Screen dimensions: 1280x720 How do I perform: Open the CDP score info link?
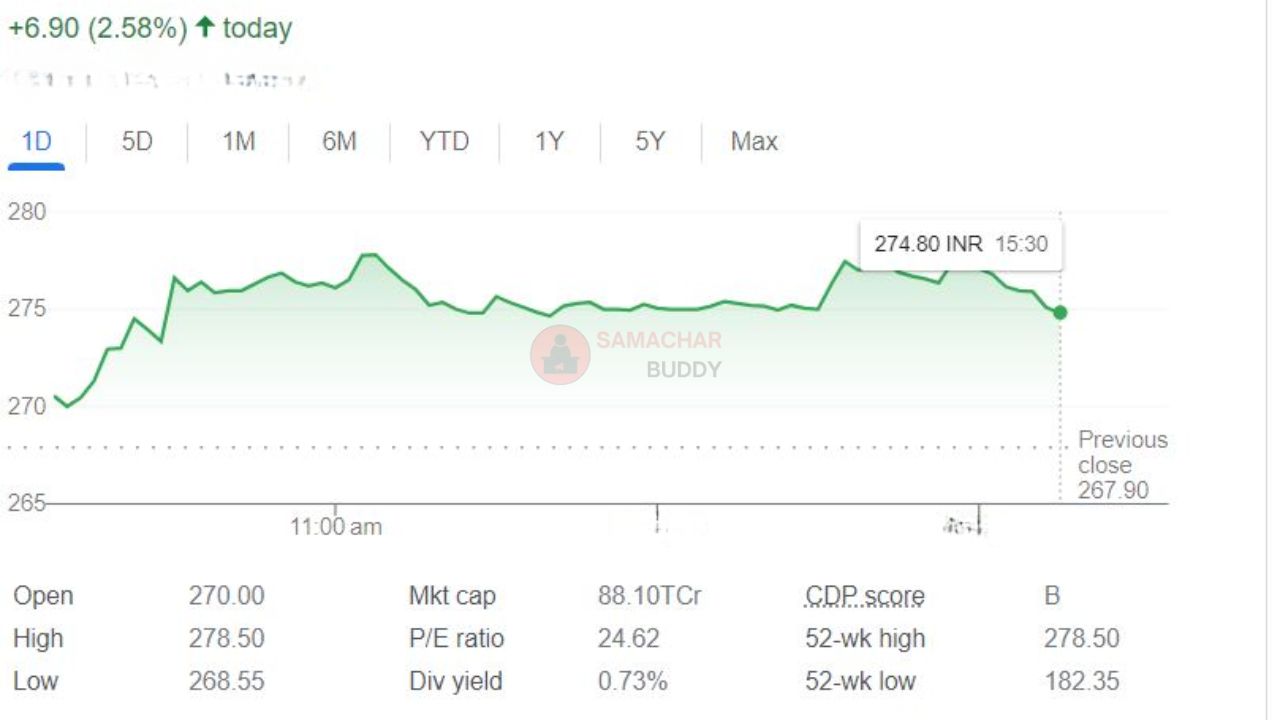(864, 596)
